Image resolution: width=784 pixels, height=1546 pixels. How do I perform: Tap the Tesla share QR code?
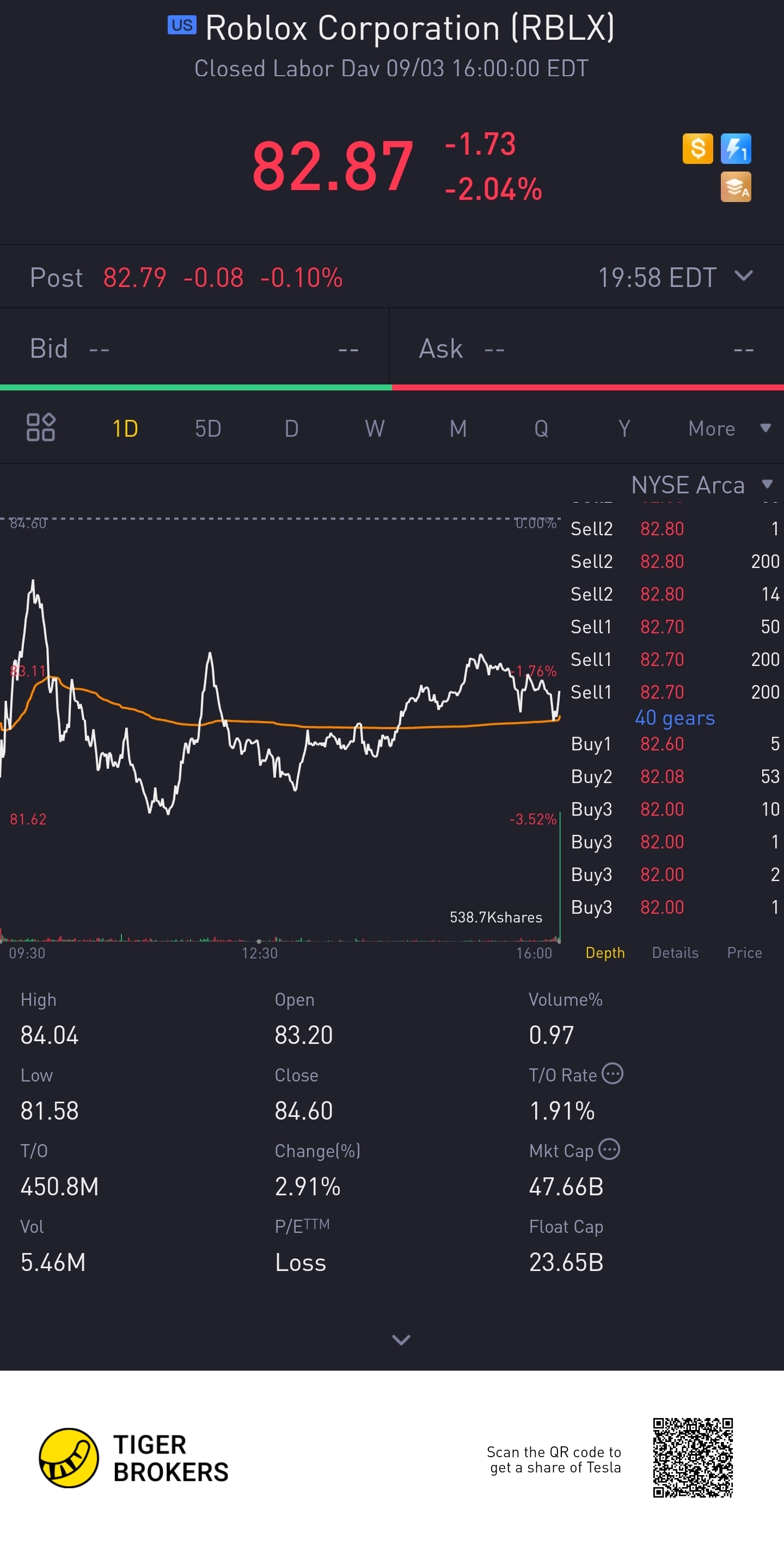point(693,1458)
